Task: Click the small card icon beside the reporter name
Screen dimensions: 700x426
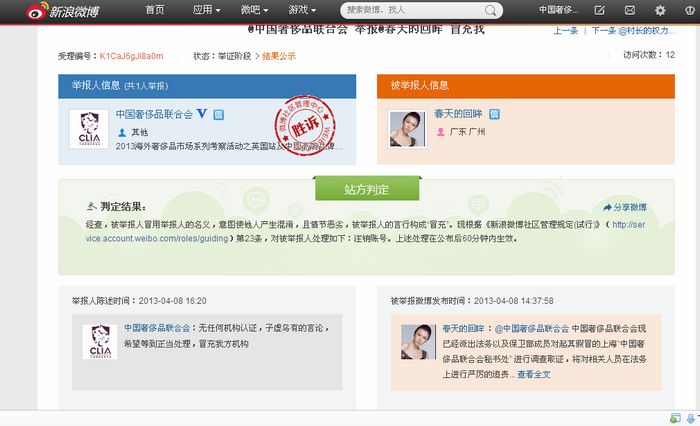Action: [218, 115]
